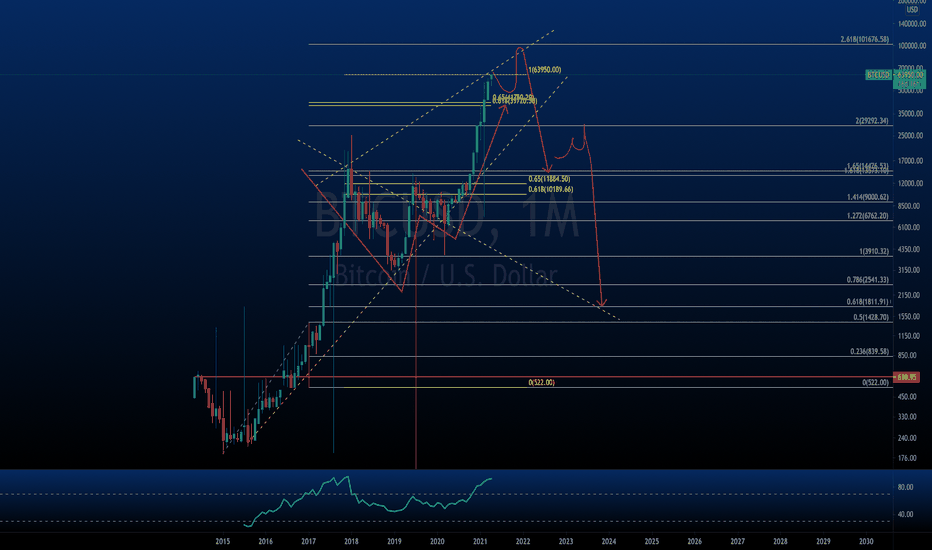
Task: Click the 17000.00 price axis value
Action: tap(911, 161)
